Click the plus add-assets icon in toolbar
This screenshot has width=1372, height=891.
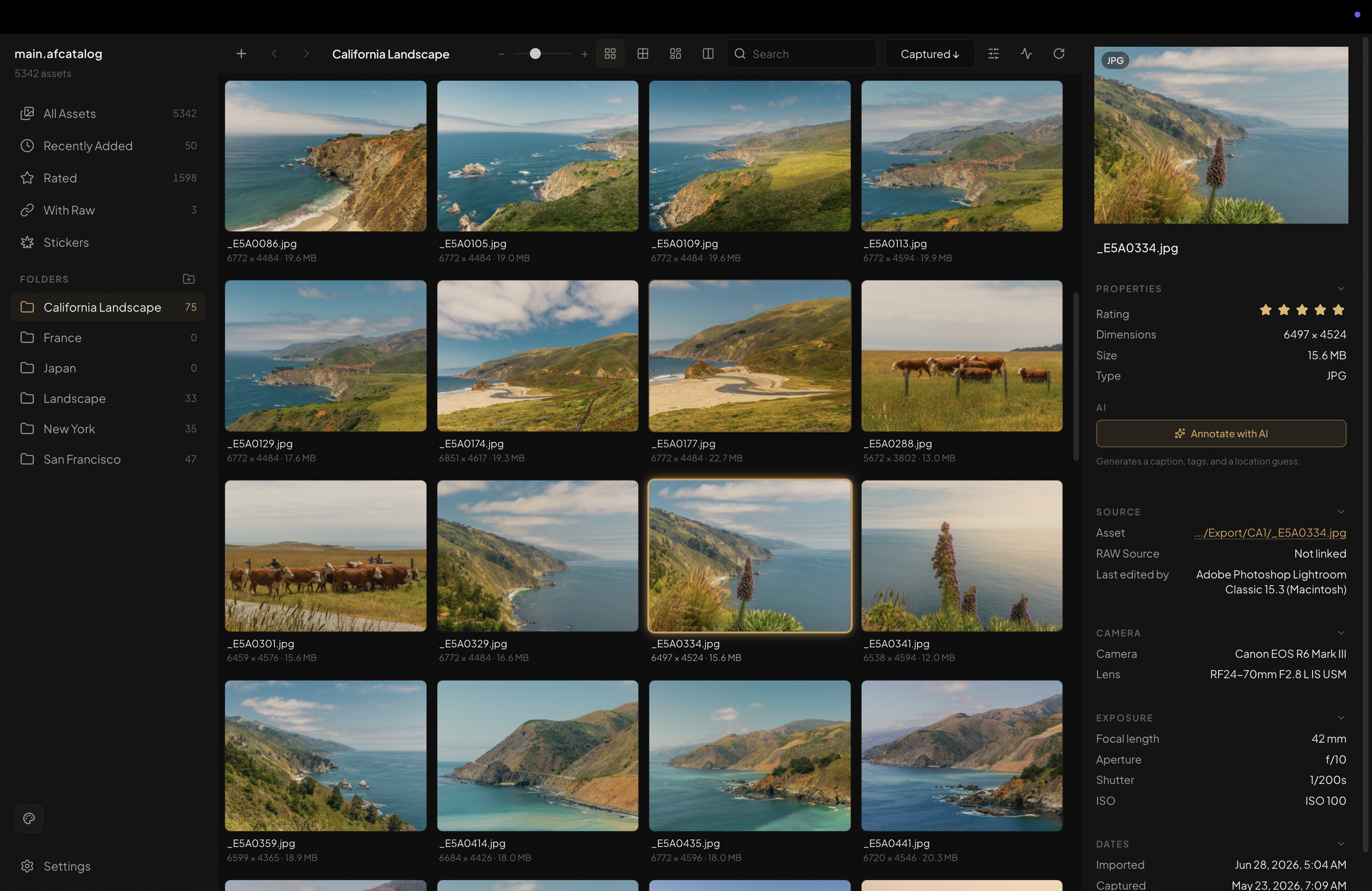pos(241,54)
